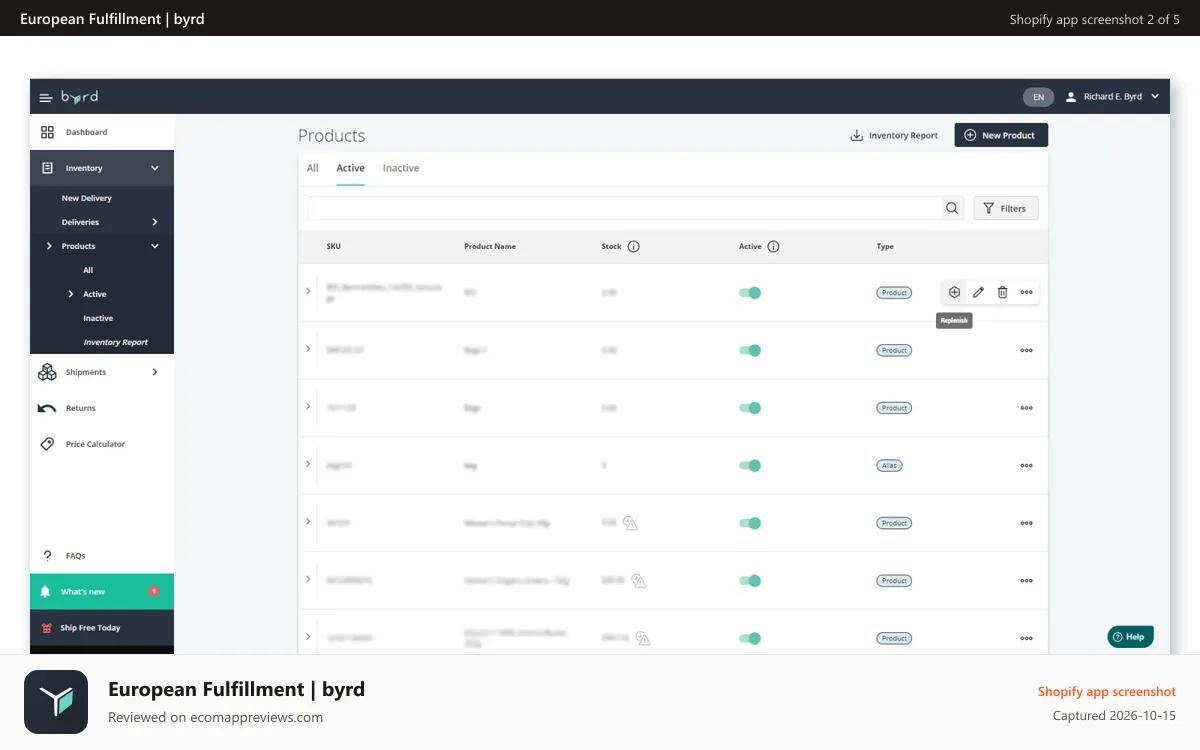Click the product search input field
This screenshot has height=750, width=1200.
tap(625, 208)
